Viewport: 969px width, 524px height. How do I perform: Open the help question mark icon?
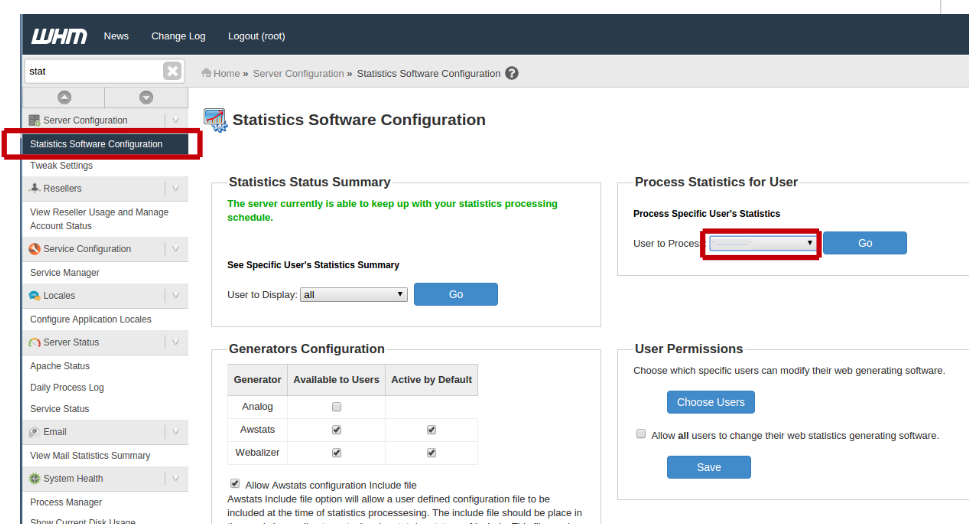pyautogui.click(x=512, y=73)
